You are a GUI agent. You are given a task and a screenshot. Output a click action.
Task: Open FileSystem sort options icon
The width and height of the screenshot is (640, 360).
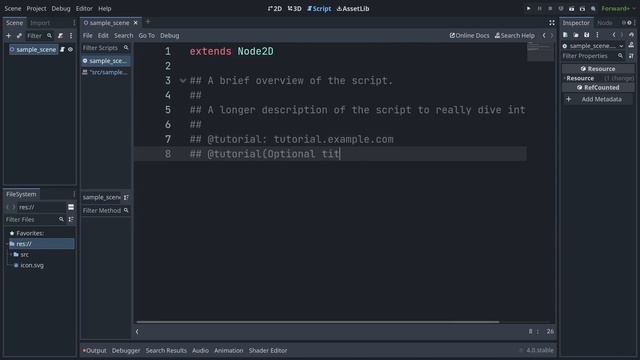(x=71, y=220)
